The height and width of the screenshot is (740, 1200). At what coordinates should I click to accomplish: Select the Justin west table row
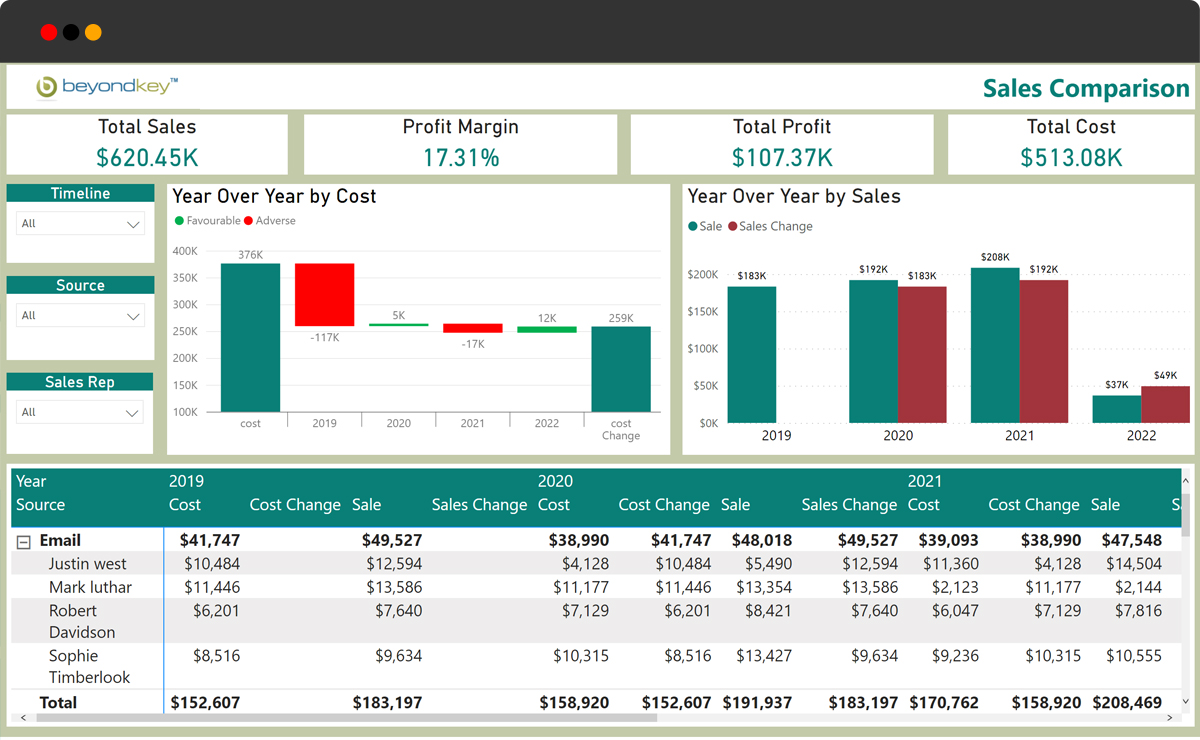click(88, 564)
